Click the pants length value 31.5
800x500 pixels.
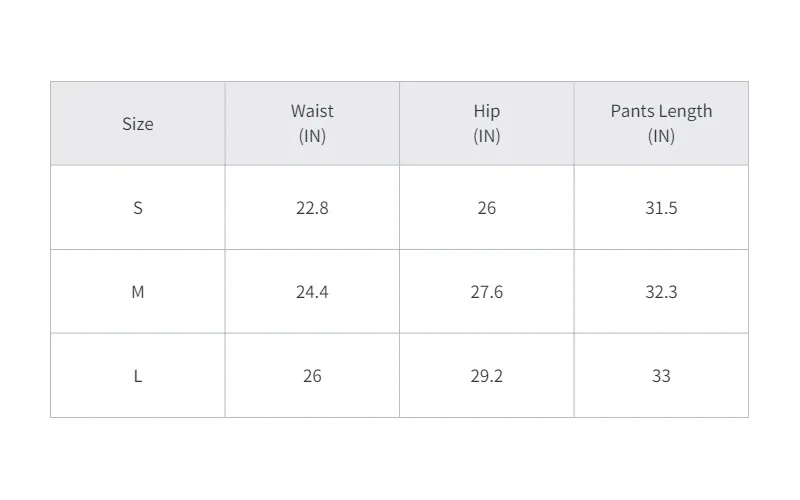coord(661,208)
